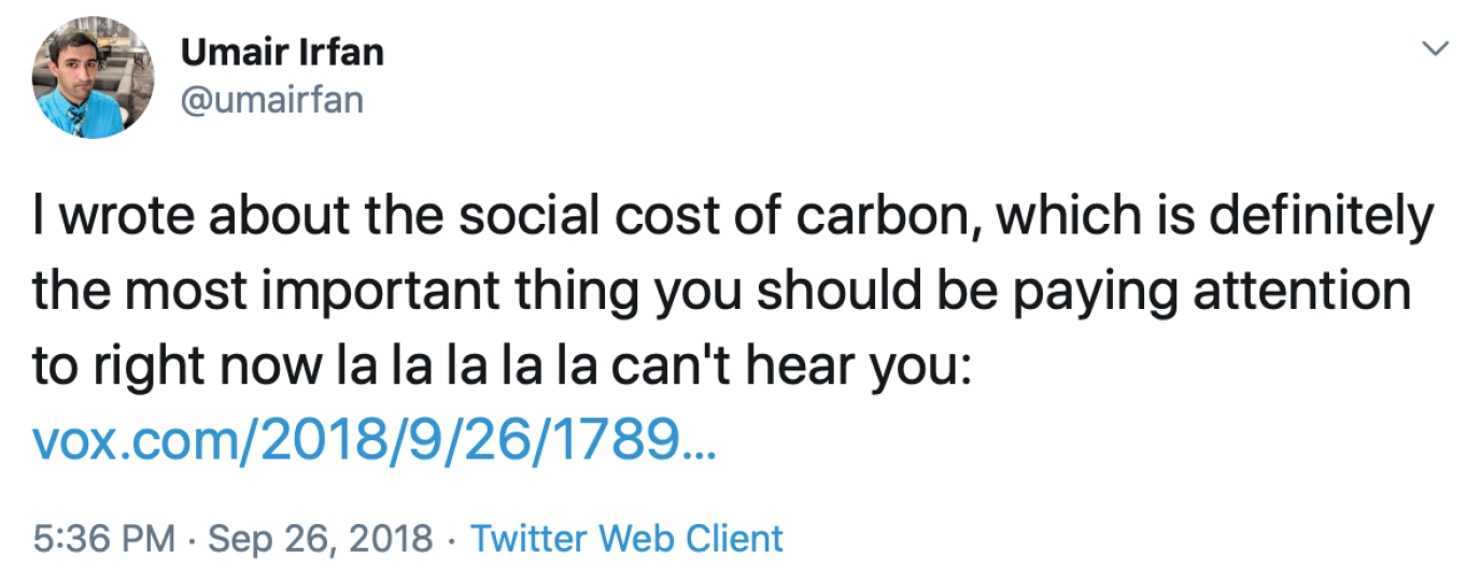Click the blue vox.com URL text
The width and height of the screenshot is (1480, 579).
pos(375,438)
